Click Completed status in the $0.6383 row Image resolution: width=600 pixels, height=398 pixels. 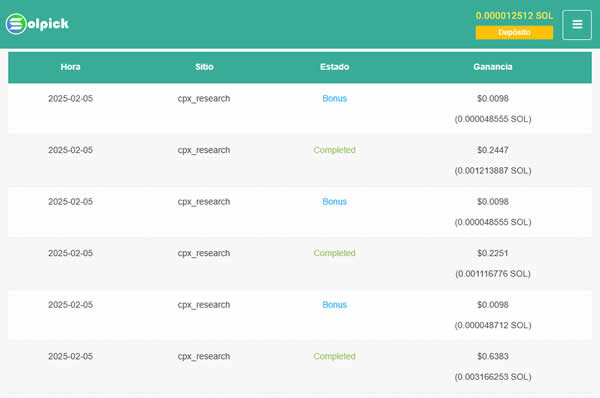tap(334, 357)
